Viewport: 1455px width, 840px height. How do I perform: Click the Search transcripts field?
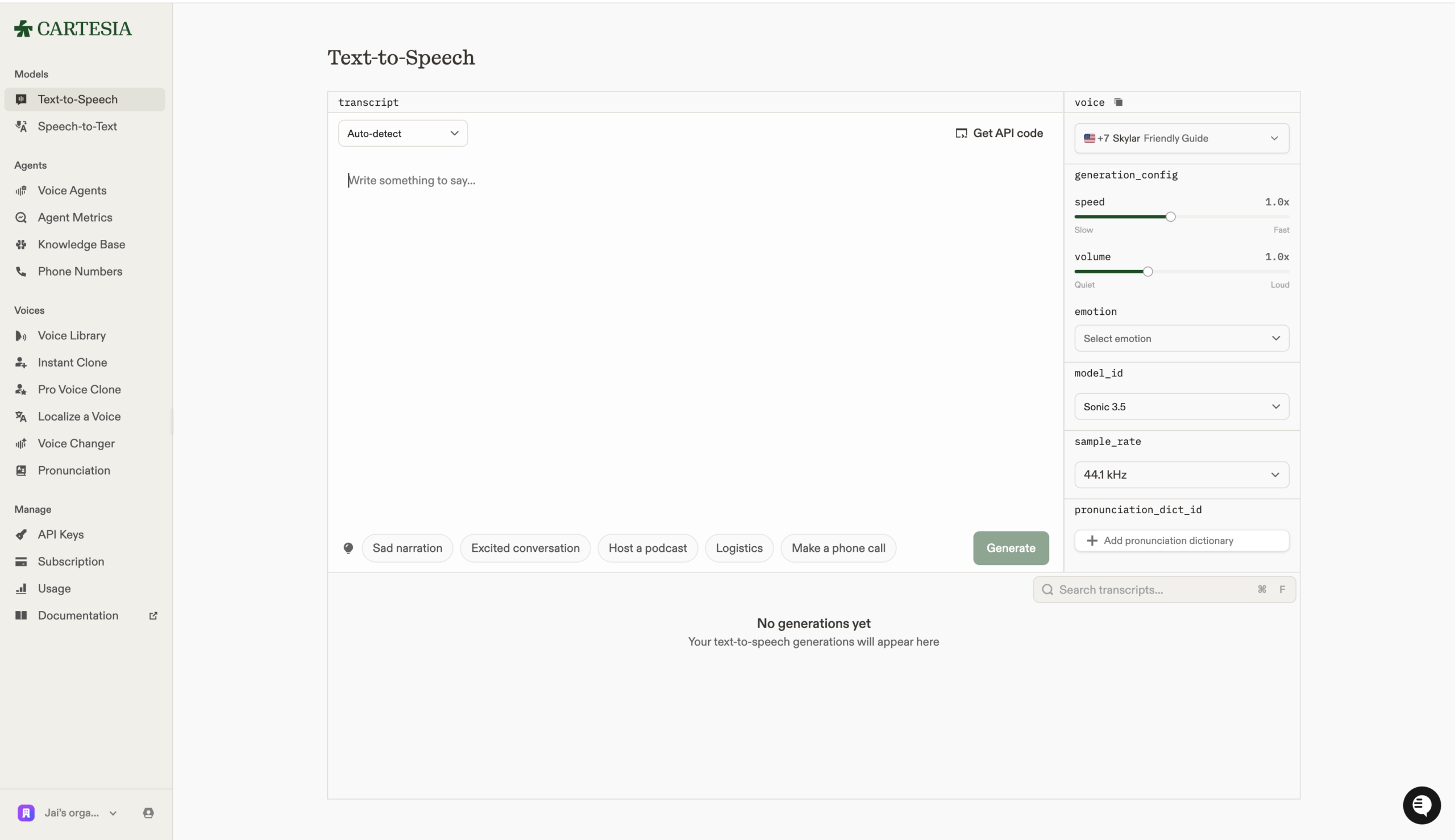tap(1164, 589)
